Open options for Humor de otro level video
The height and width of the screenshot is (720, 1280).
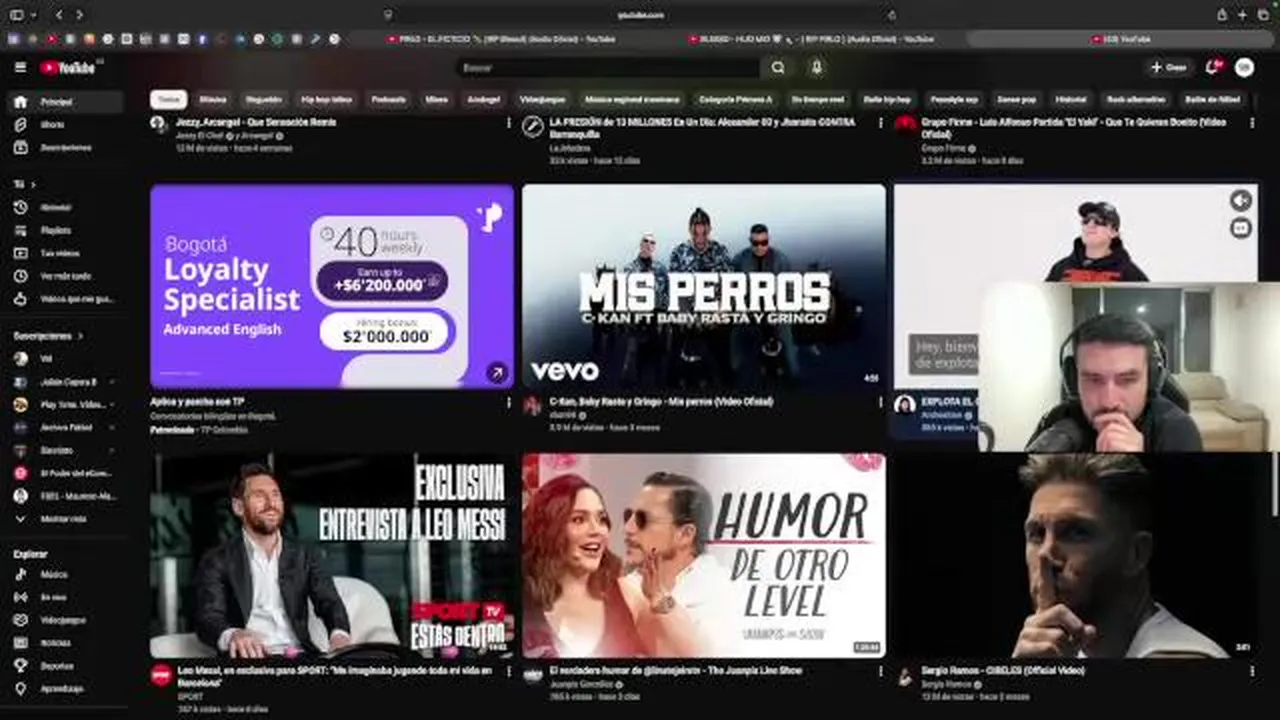[x=880, y=671]
